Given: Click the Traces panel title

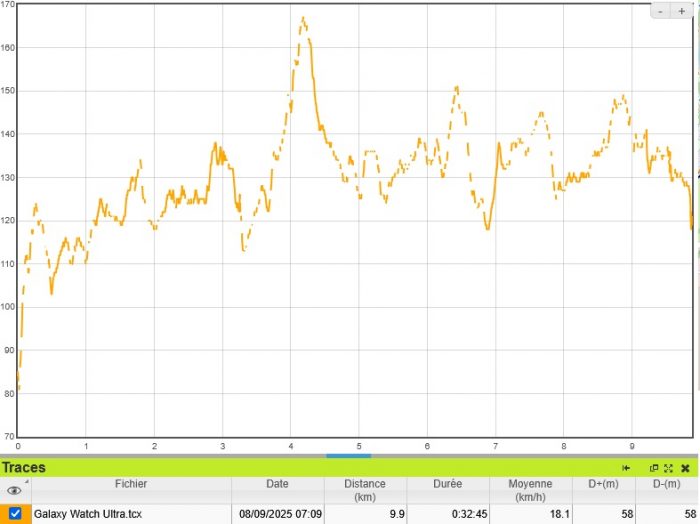Looking at the screenshot, I should (24, 467).
